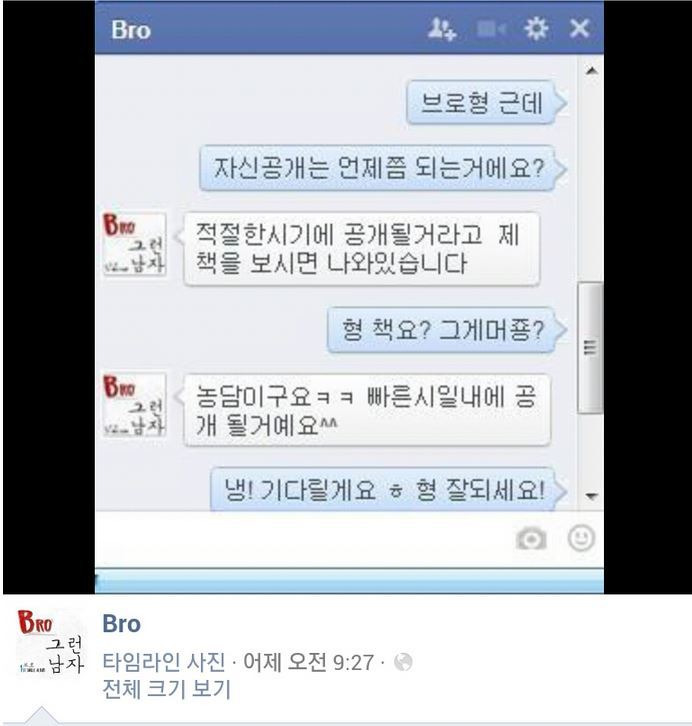Open the Bro page name link

coord(121,623)
